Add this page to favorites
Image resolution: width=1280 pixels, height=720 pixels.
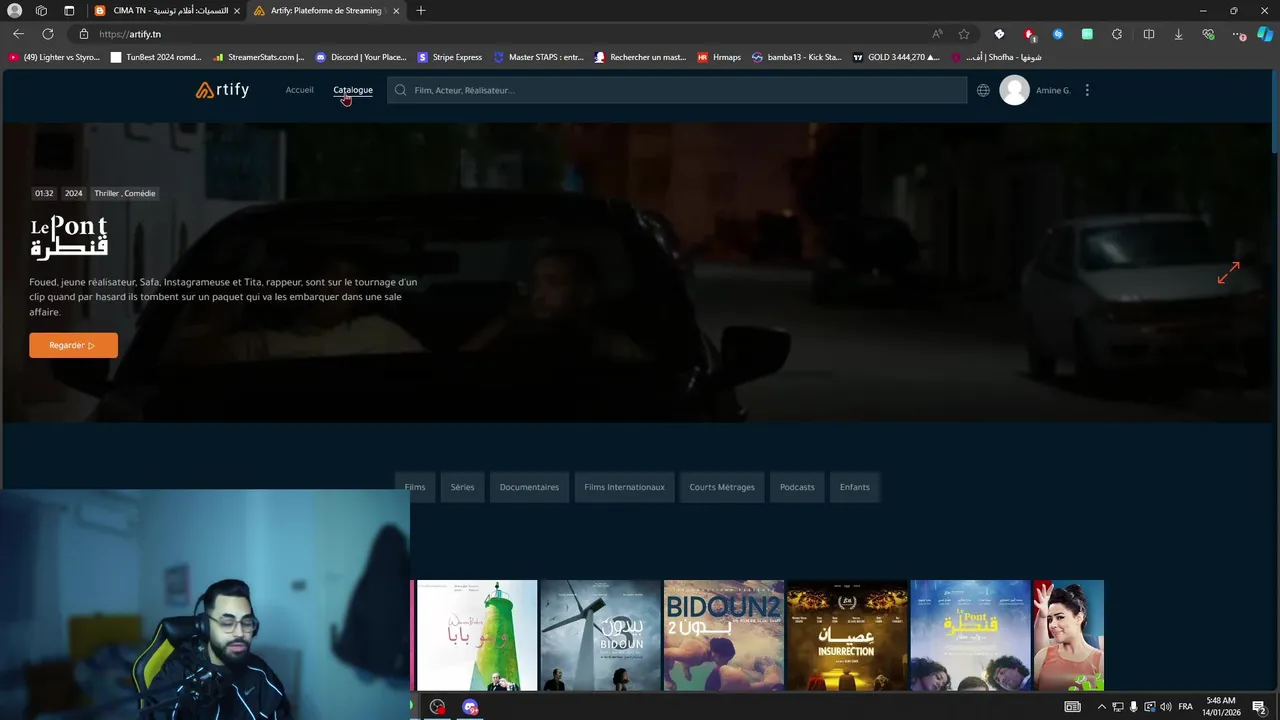(x=964, y=34)
